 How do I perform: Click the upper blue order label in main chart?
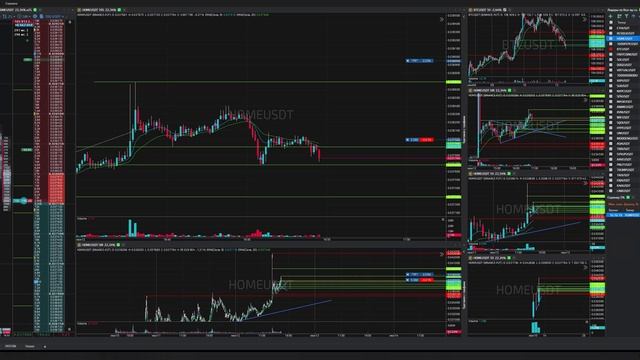420,61
